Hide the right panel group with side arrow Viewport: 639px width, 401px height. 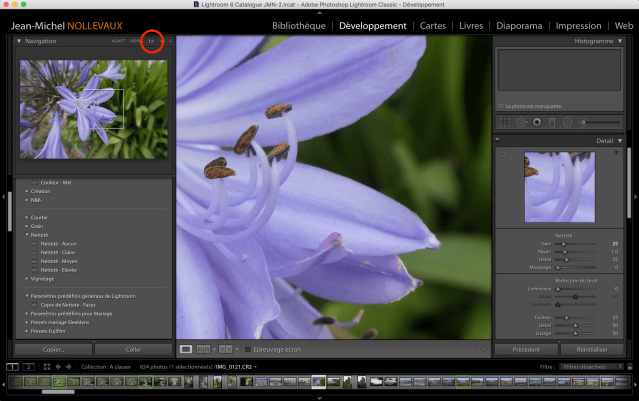635,197
